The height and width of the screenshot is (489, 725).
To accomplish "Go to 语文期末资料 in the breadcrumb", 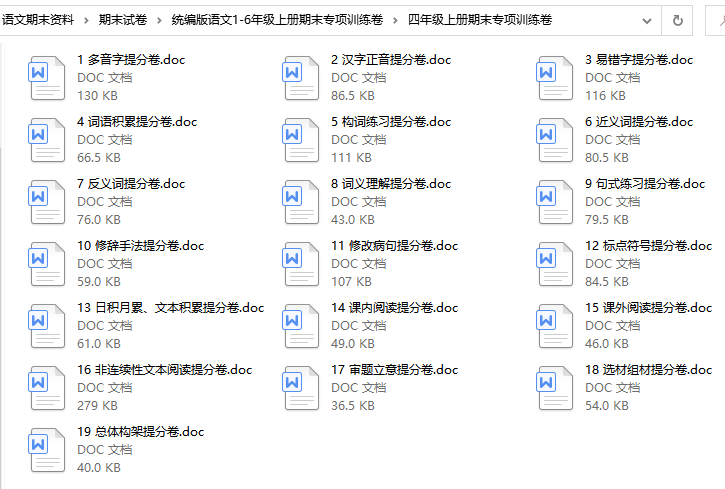I will tap(38, 20).
